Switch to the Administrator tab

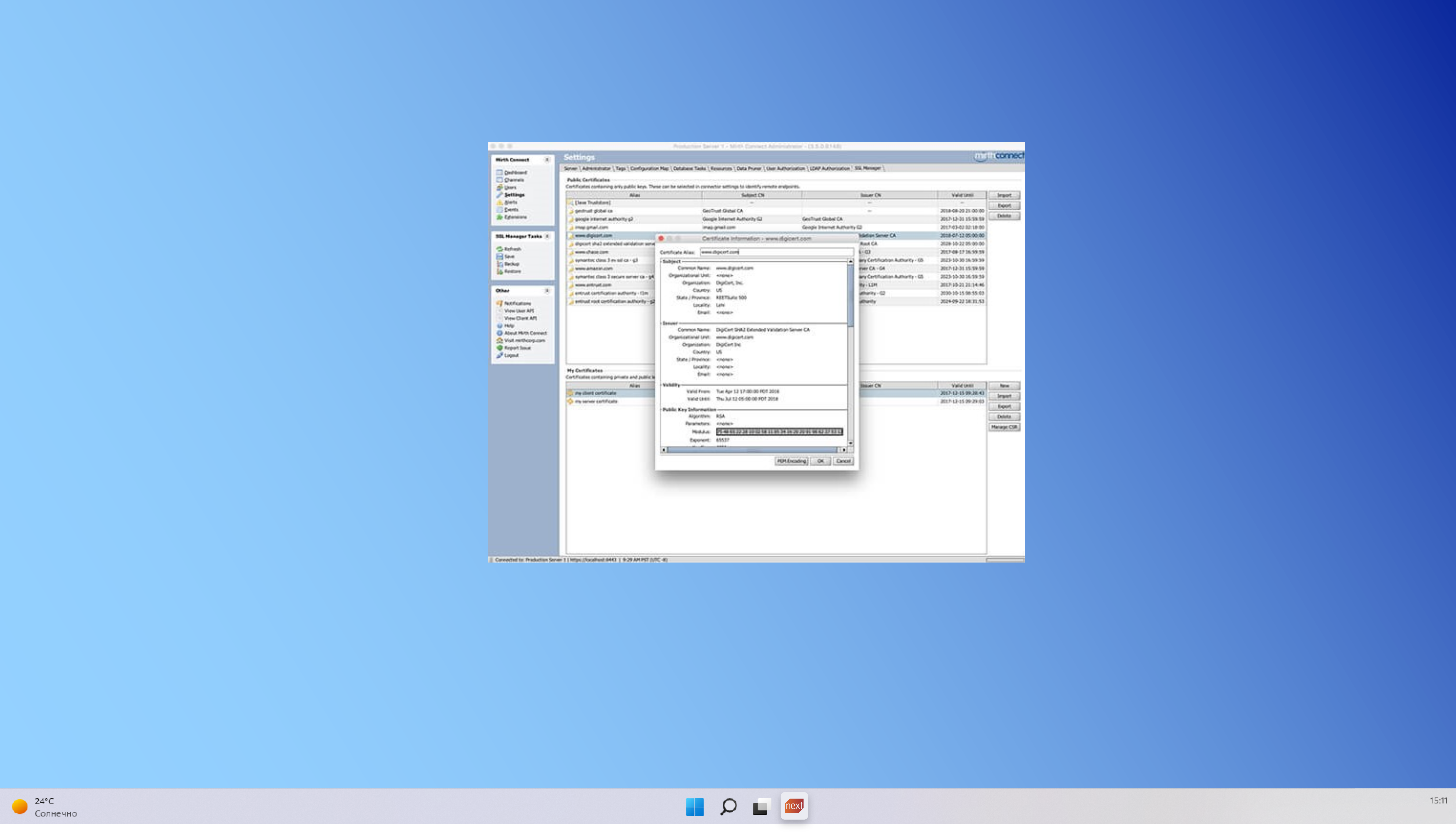(x=596, y=169)
